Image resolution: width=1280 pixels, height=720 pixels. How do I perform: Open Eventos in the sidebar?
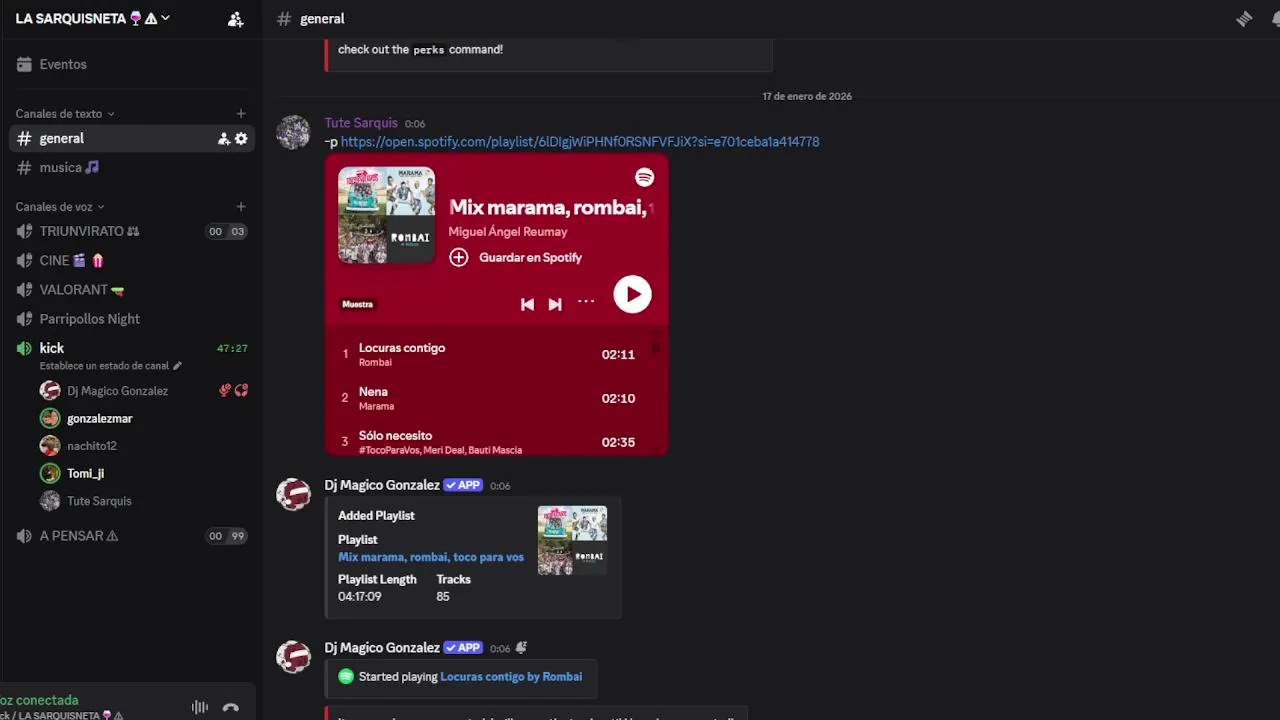[130, 64]
